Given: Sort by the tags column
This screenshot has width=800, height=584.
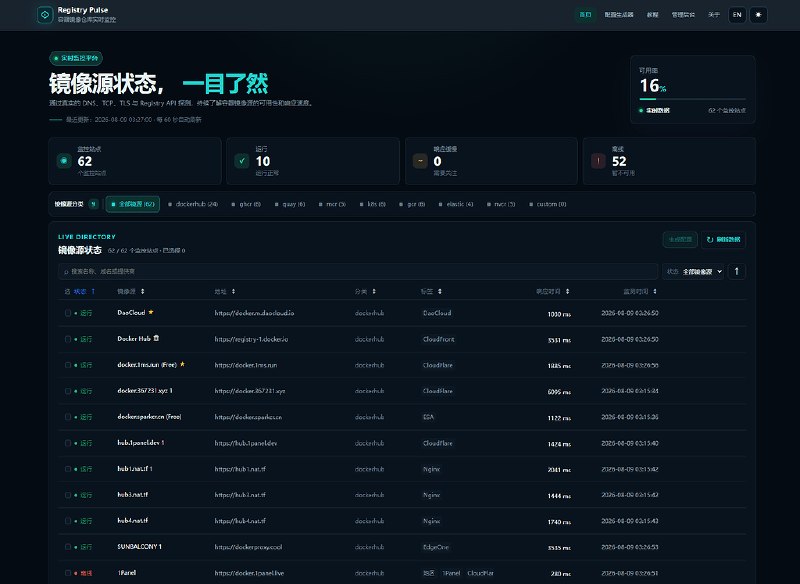Looking at the screenshot, I should point(431,291).
